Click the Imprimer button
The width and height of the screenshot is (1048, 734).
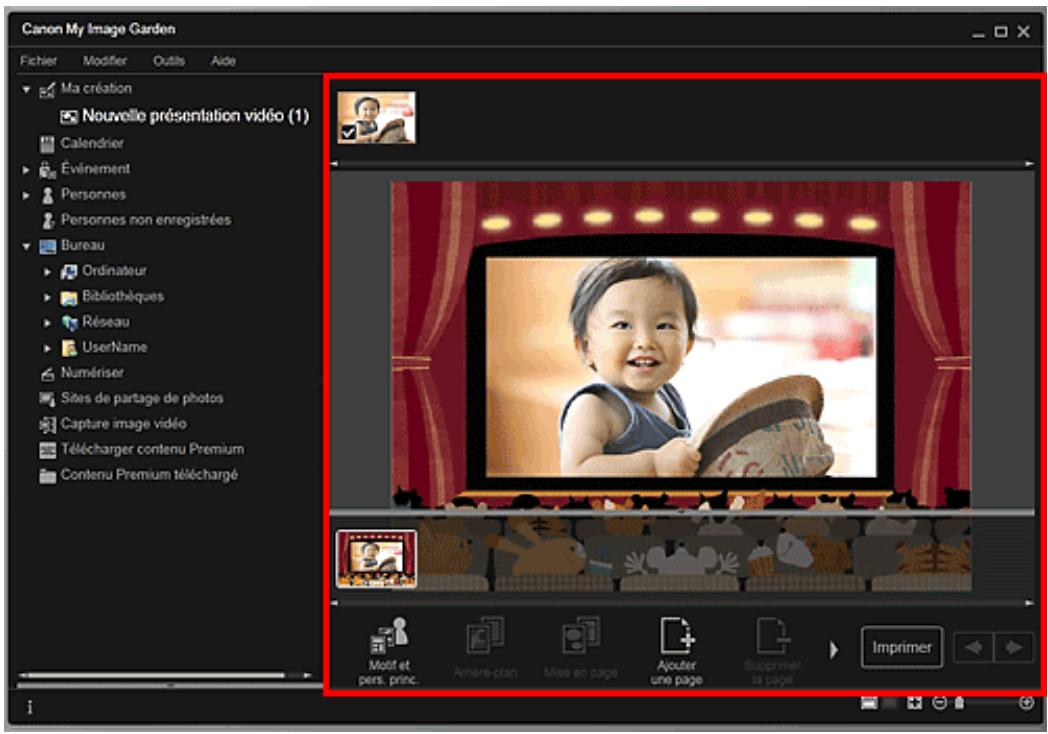(x=902, y=647)
